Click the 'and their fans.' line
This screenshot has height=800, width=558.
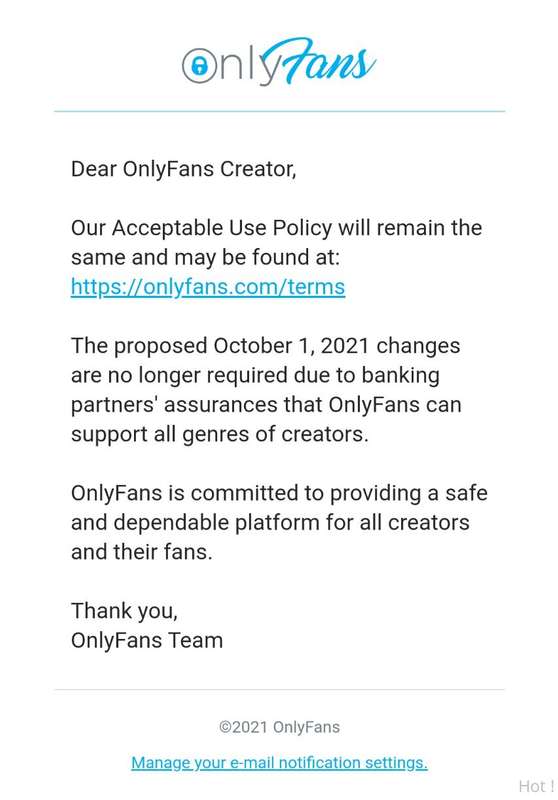point(141,552)
